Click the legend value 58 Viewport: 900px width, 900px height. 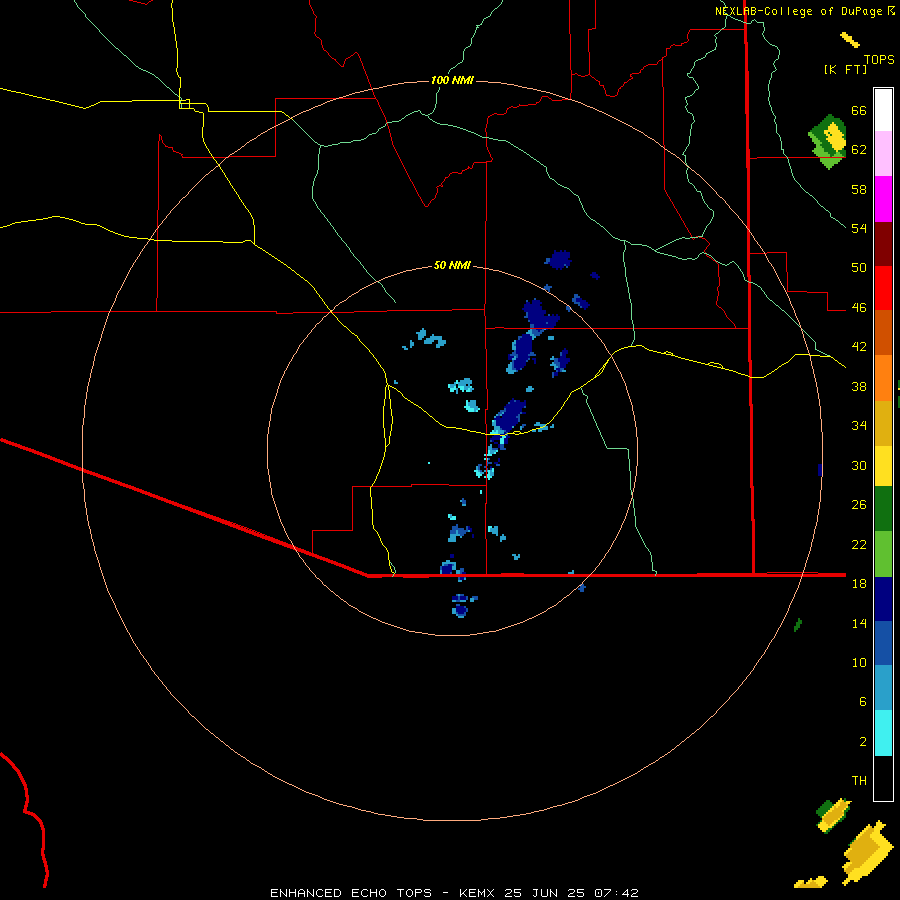coord(859,189)
